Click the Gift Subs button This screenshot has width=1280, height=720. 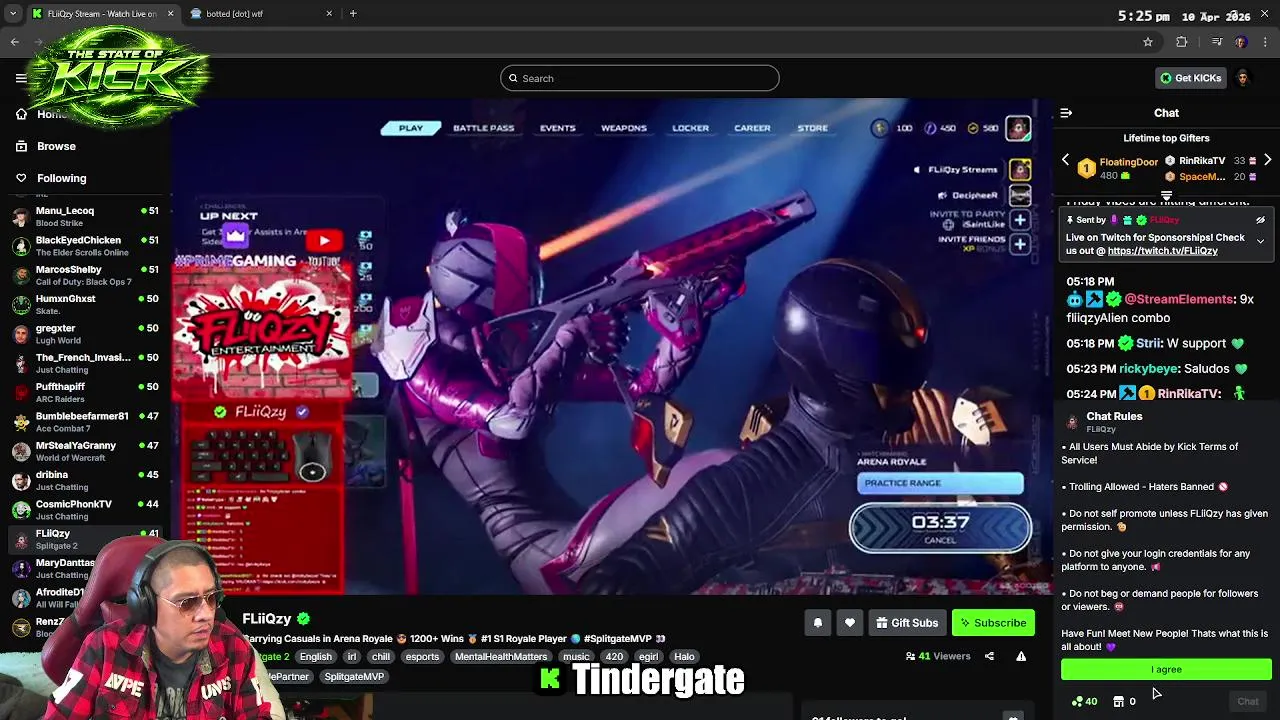pos(906,623)
